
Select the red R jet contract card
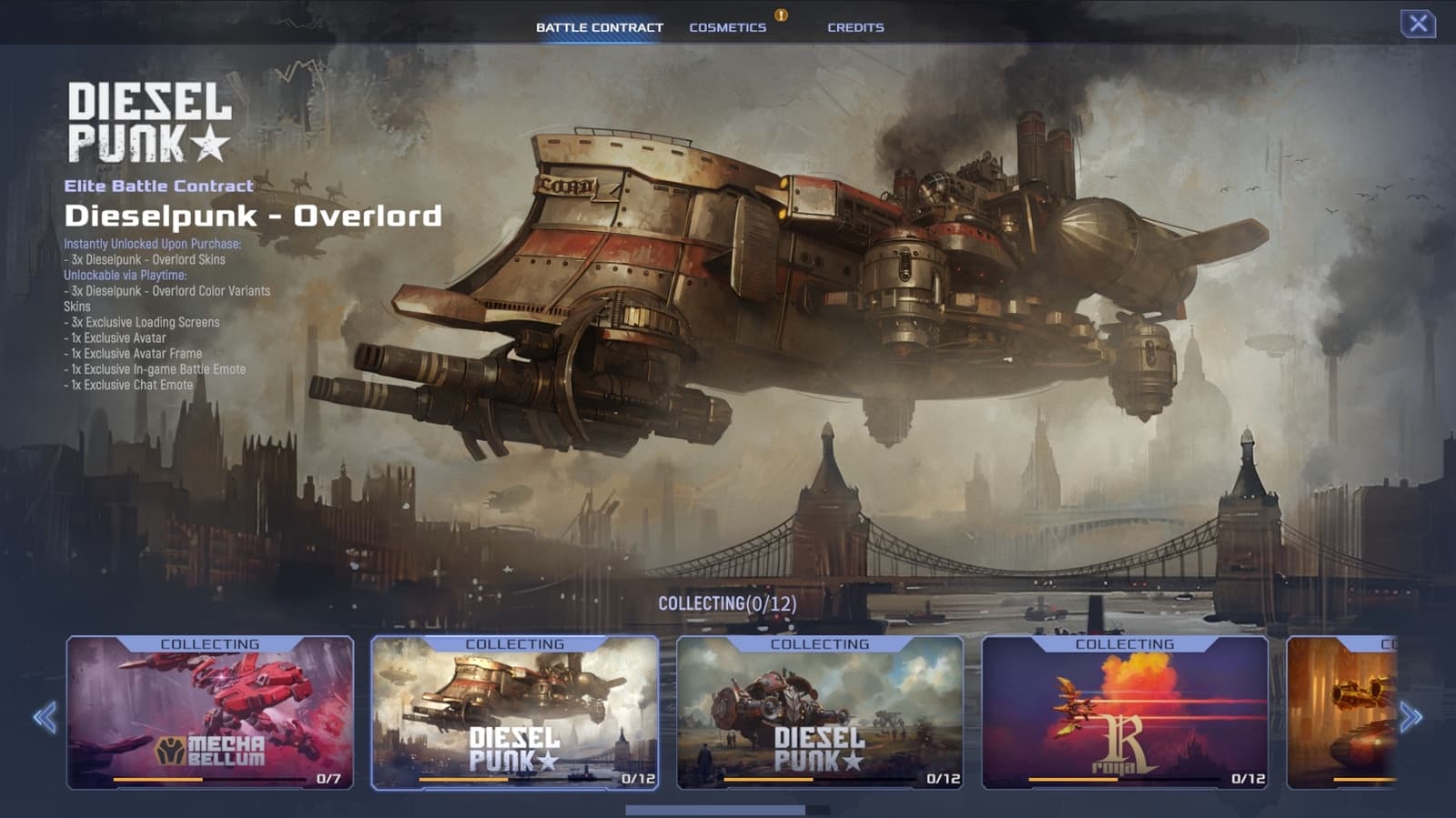point(1125,712)
